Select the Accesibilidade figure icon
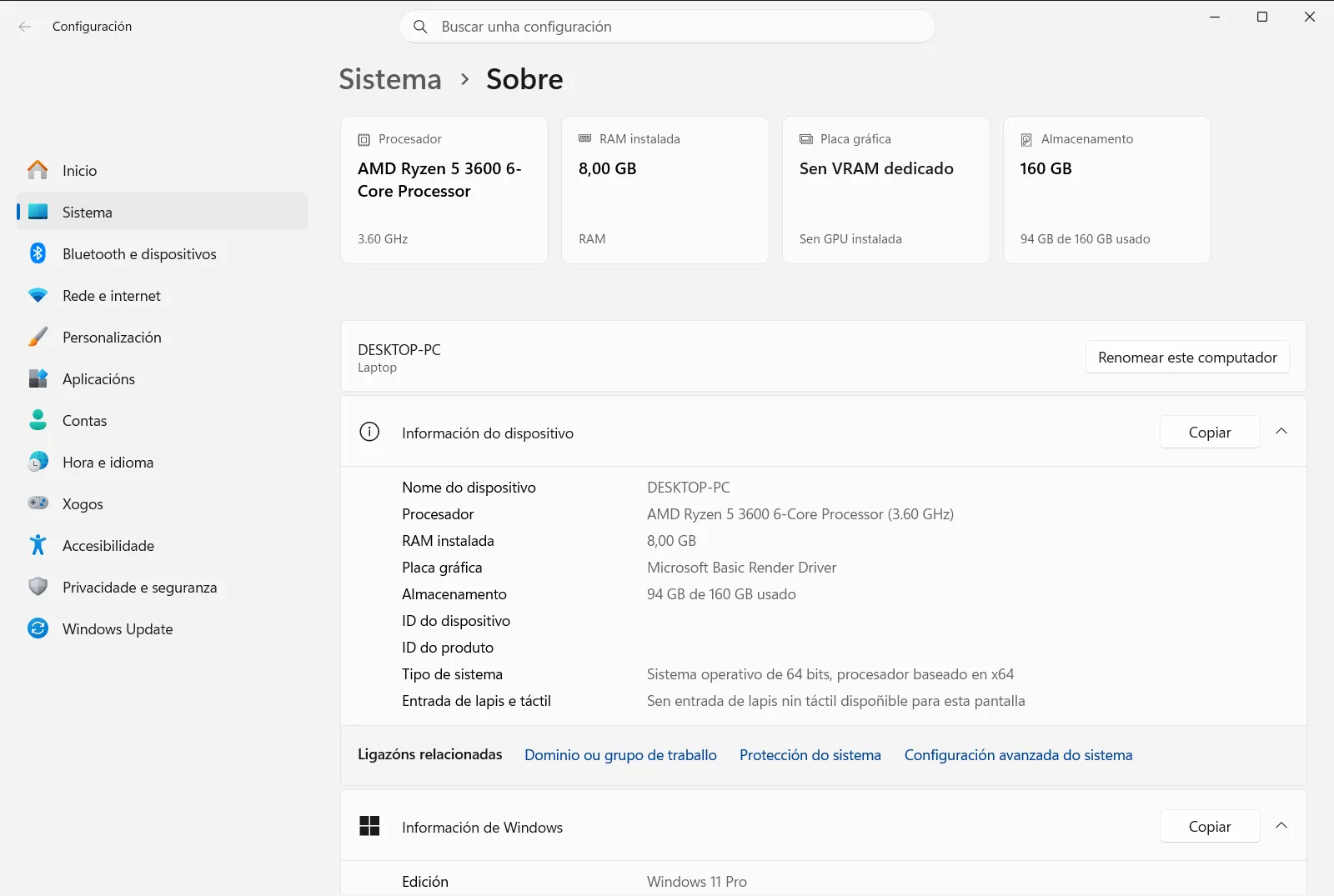Image resolution: width=1334 pixels, height=896 pixels. (x=38, y=545)
